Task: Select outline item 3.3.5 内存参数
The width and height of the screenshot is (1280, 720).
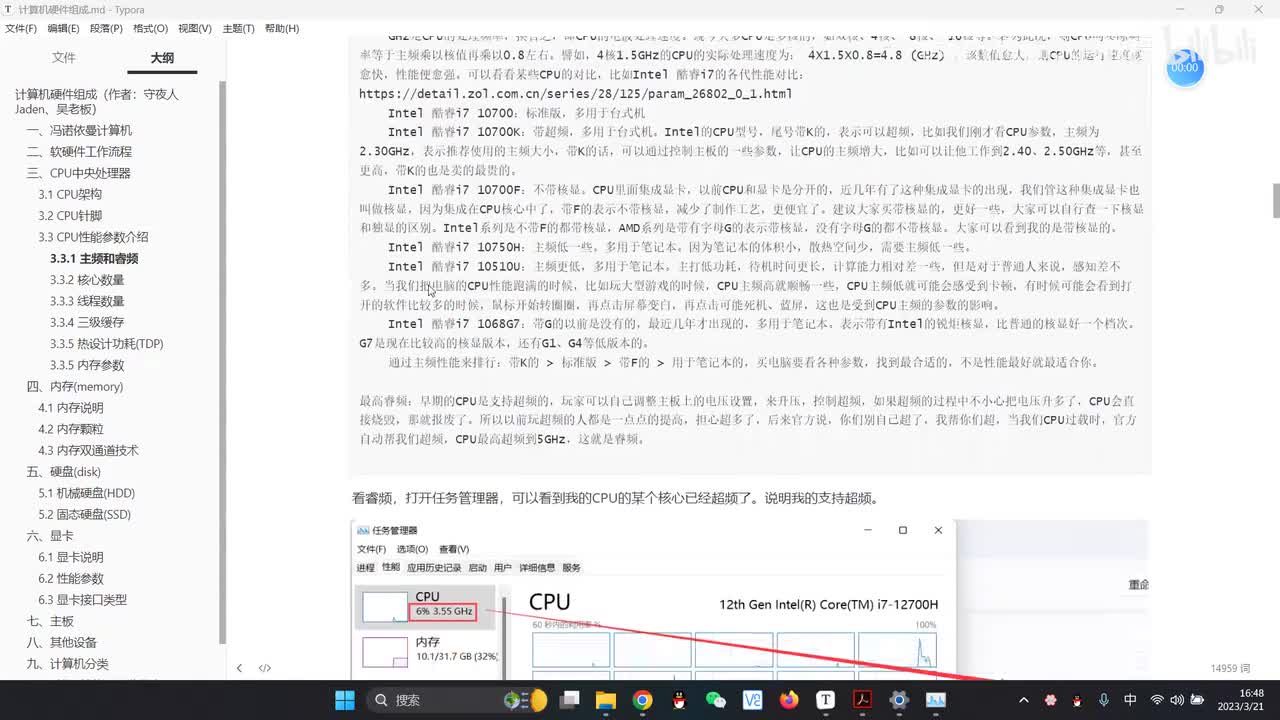Action: pos(87,365)
